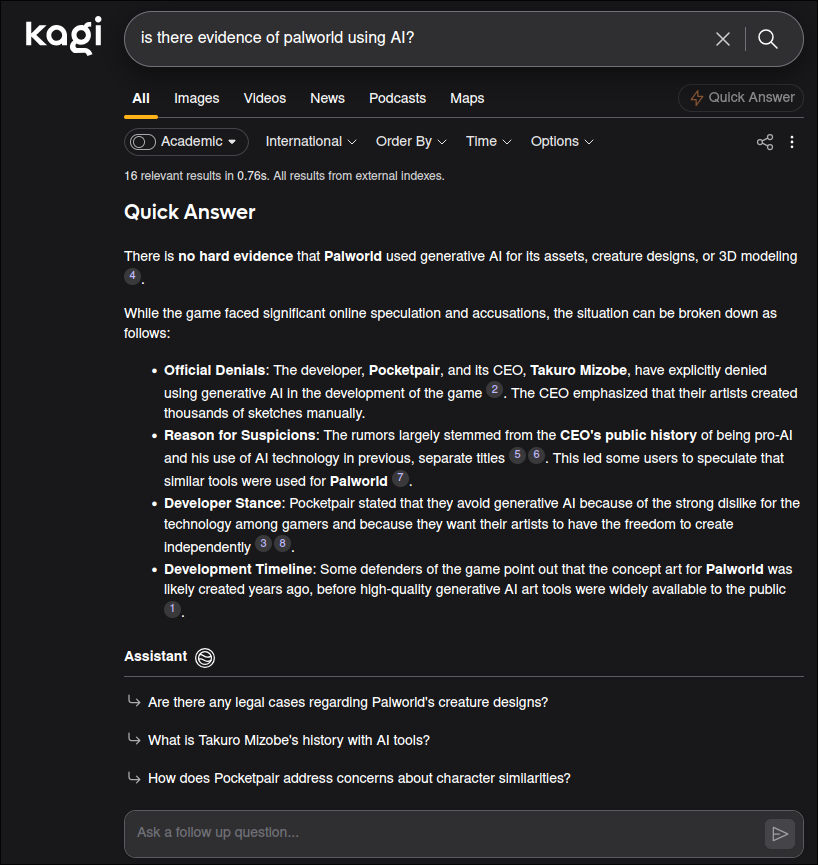Select the Takuro Mizobe AI history suggestion
This screenshot has width=818, height=865.
click(288, 740)
